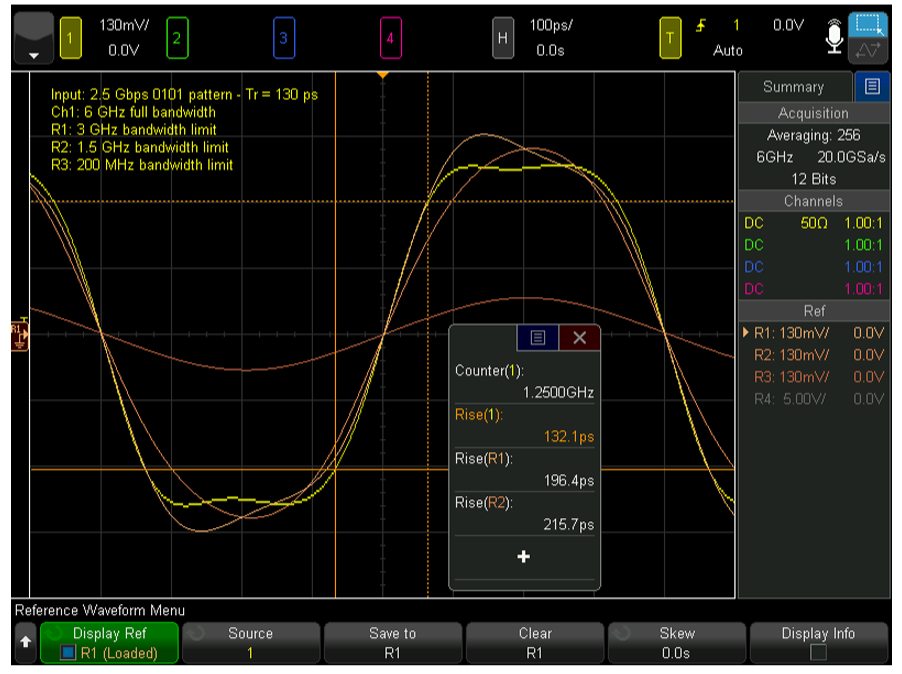The image size is (902, 674).
Task: Turn on channel 2 green button
Action: pyautogui.click(x=177, y=38)
